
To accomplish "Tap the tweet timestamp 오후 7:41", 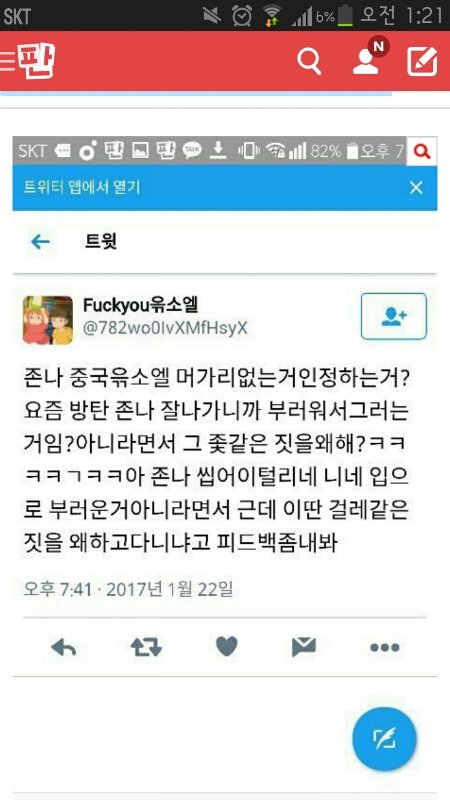I will [x=58, y=589].
